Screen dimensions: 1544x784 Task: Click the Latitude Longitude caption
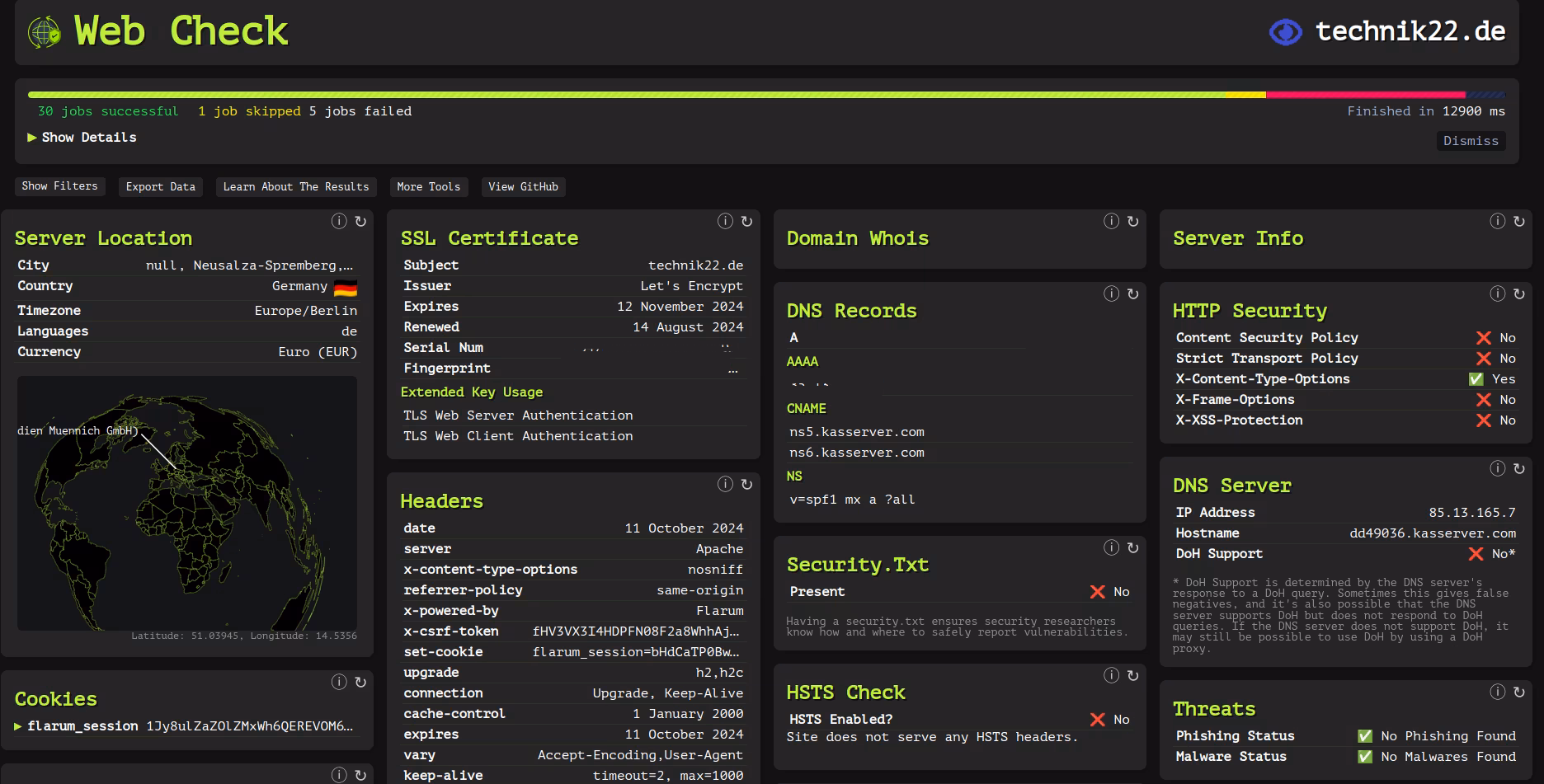(244, 636)
